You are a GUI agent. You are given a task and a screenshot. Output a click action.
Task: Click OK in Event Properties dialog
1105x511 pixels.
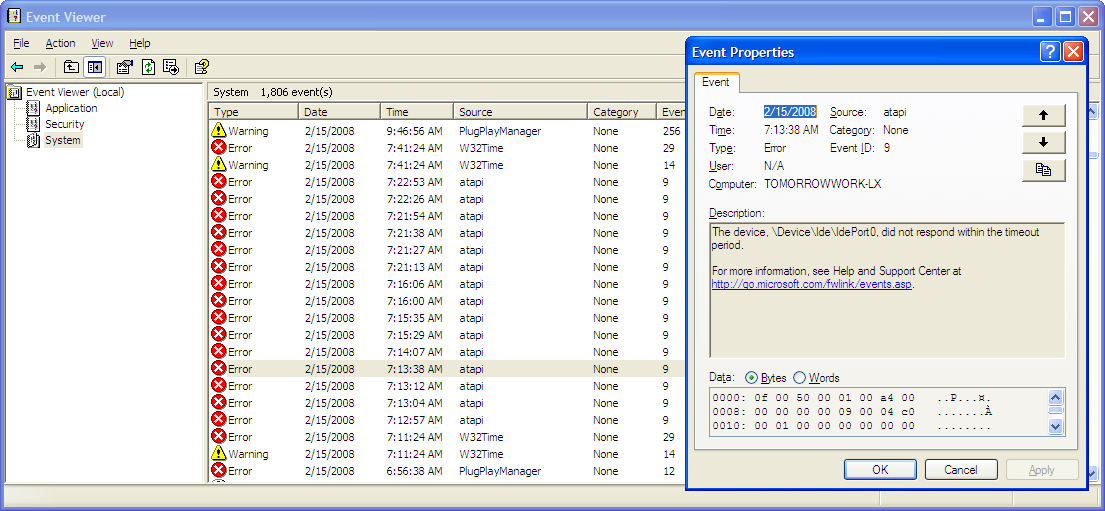coord(880,469)
